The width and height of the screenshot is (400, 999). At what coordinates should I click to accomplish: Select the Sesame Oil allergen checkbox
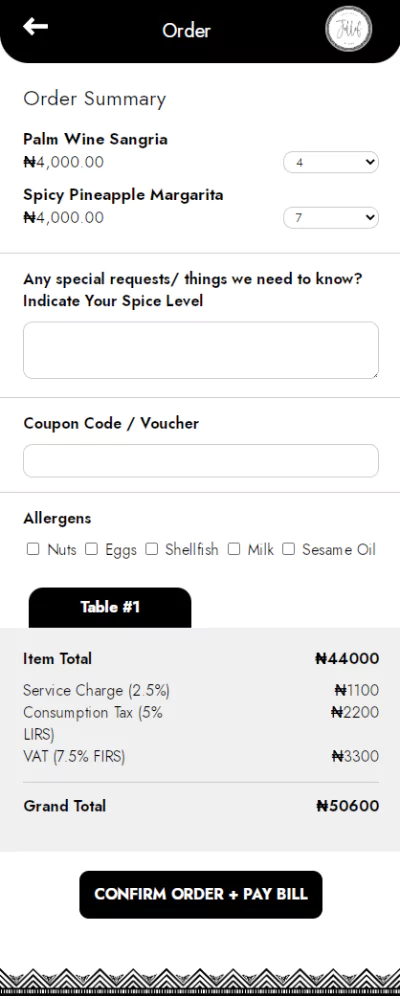(x=289, y=549)
